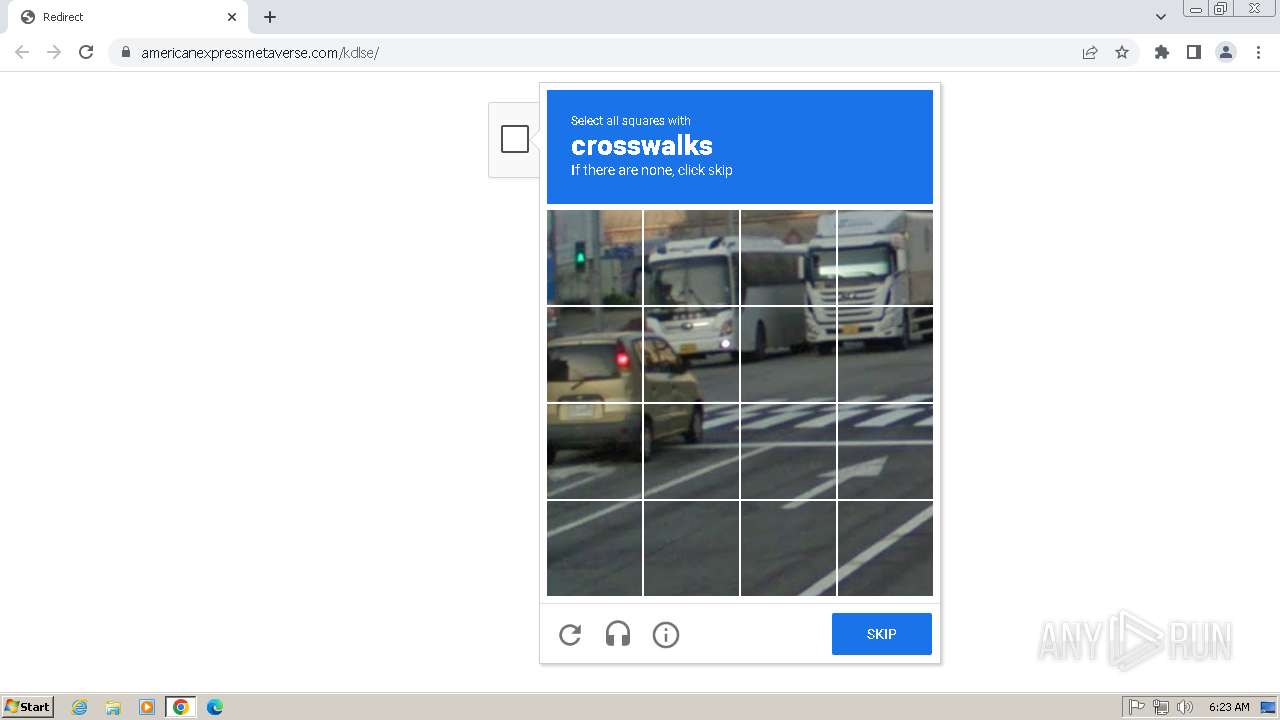The image size is (1280, 720).
Task: Launch Microsoft Edge from the taskbar
Action: (215, 707)
